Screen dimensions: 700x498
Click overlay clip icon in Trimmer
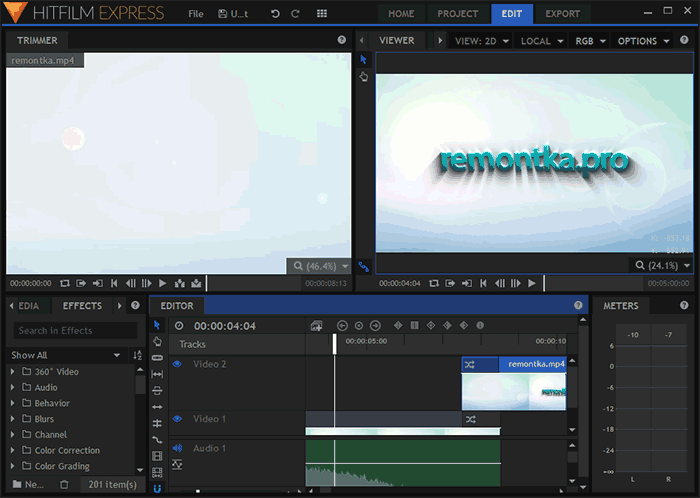tap(196, 283)
